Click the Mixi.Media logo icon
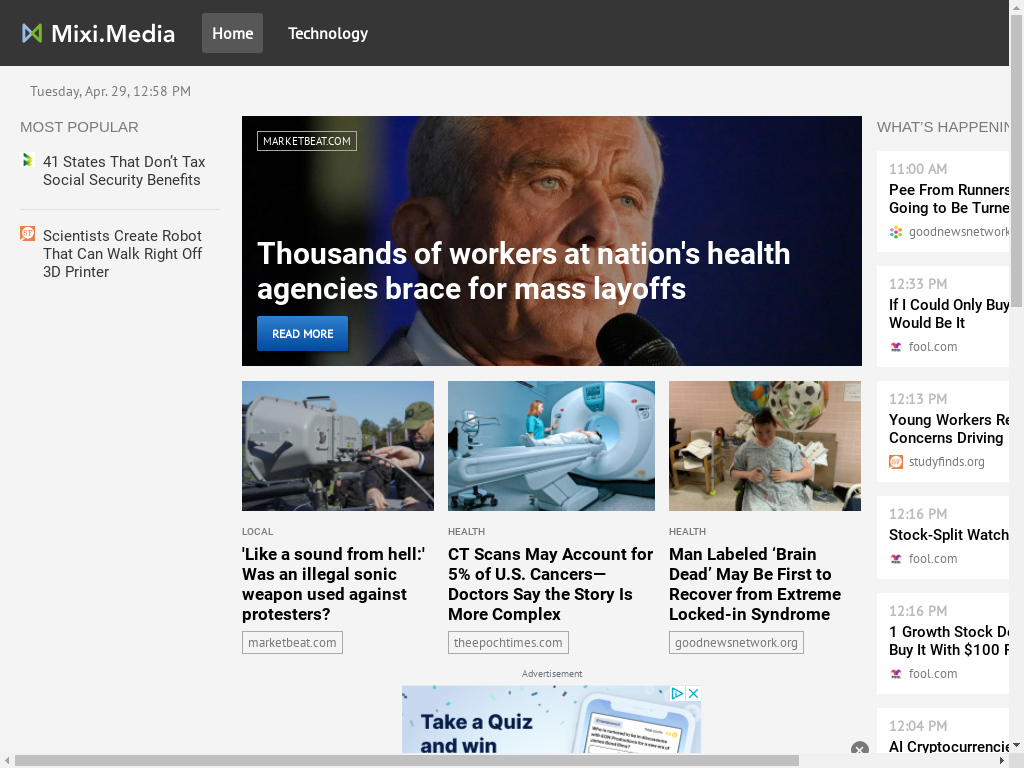The image size is (1024, 768). 31,33
